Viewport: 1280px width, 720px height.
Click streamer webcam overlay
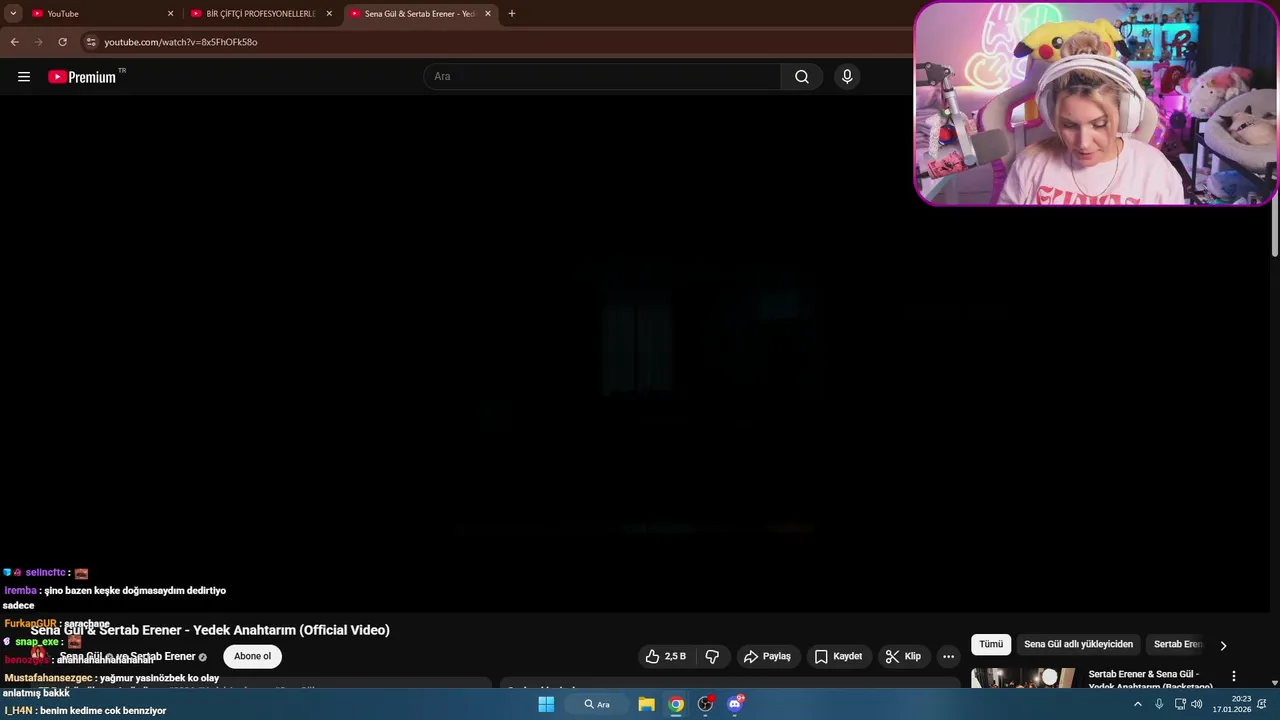(x=1096, y=103)
